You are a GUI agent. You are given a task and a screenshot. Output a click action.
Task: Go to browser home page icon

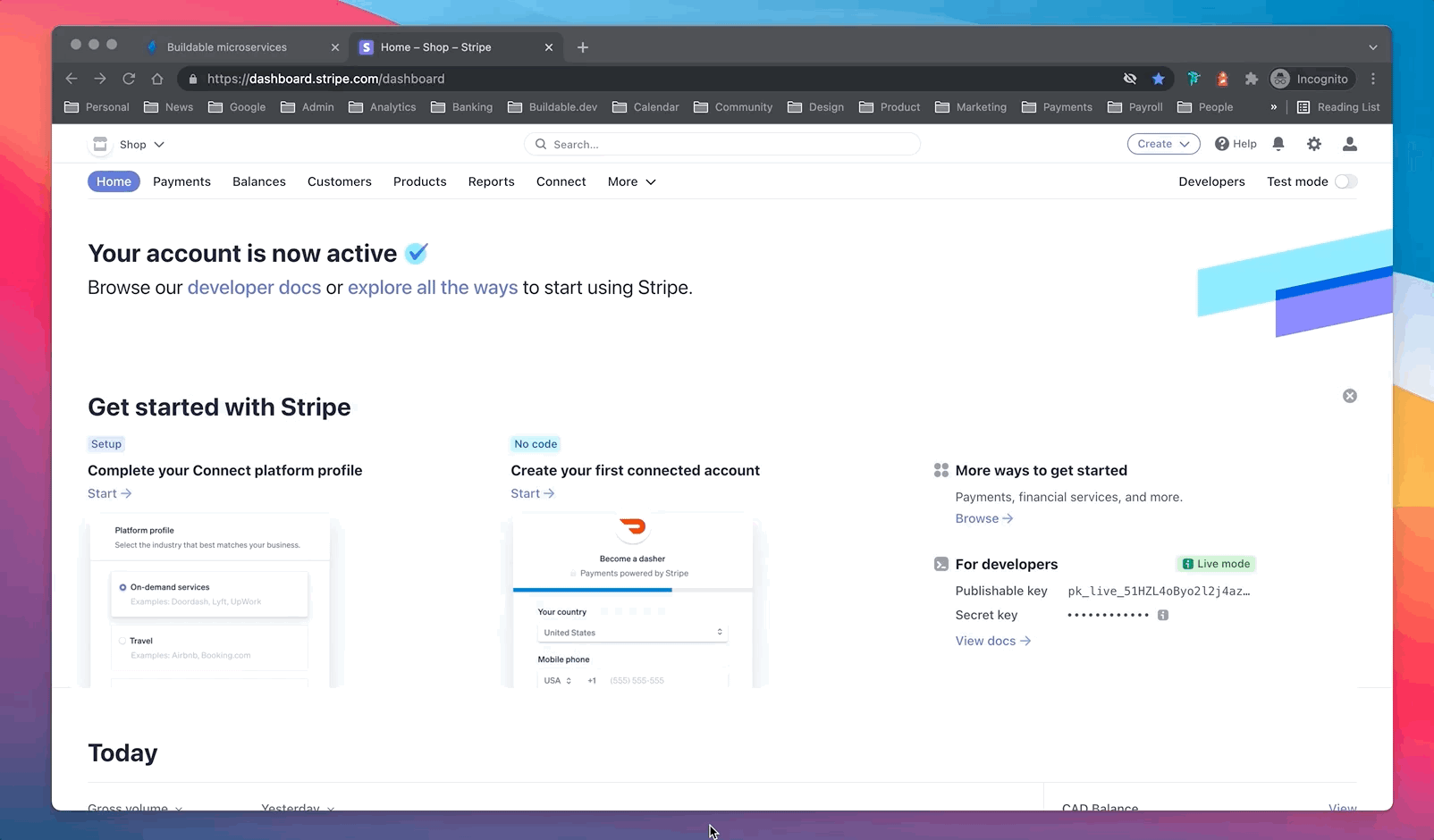tap(157, 79)
